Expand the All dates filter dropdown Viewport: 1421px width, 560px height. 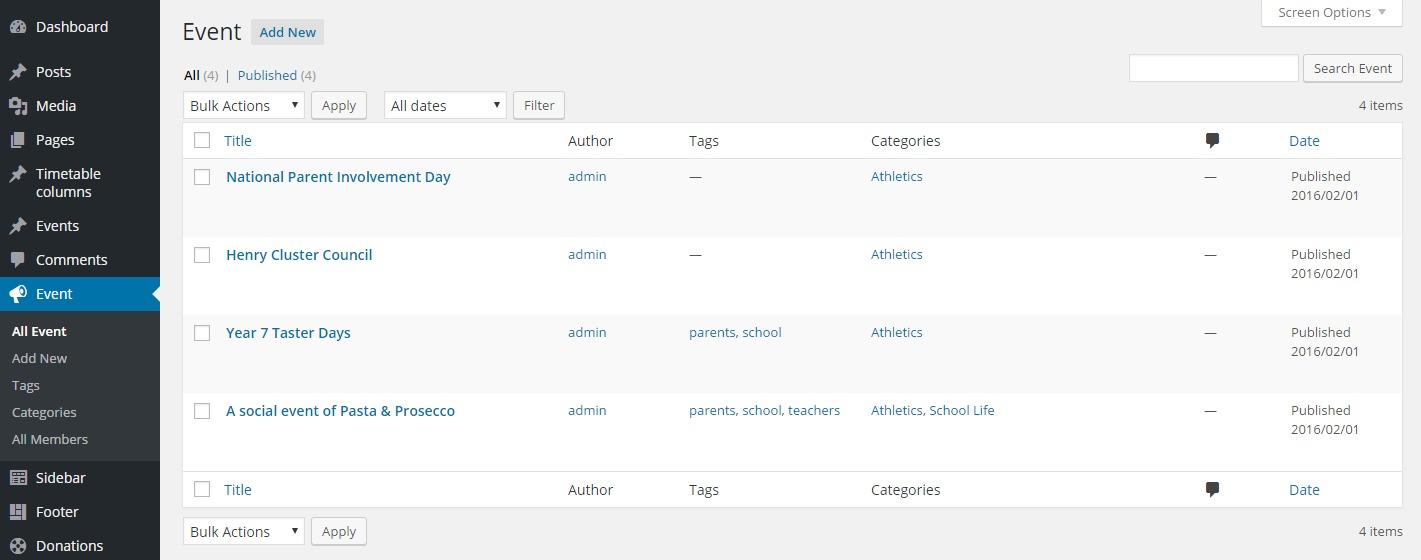(x=445, y=105)
